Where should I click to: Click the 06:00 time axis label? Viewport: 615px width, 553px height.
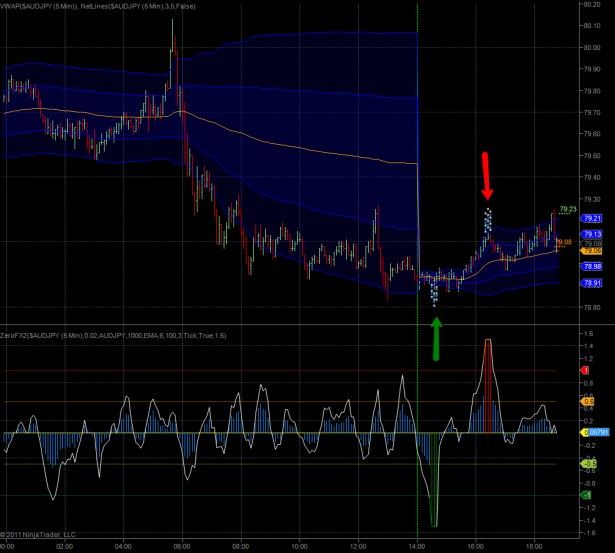(x=182, y=546)
